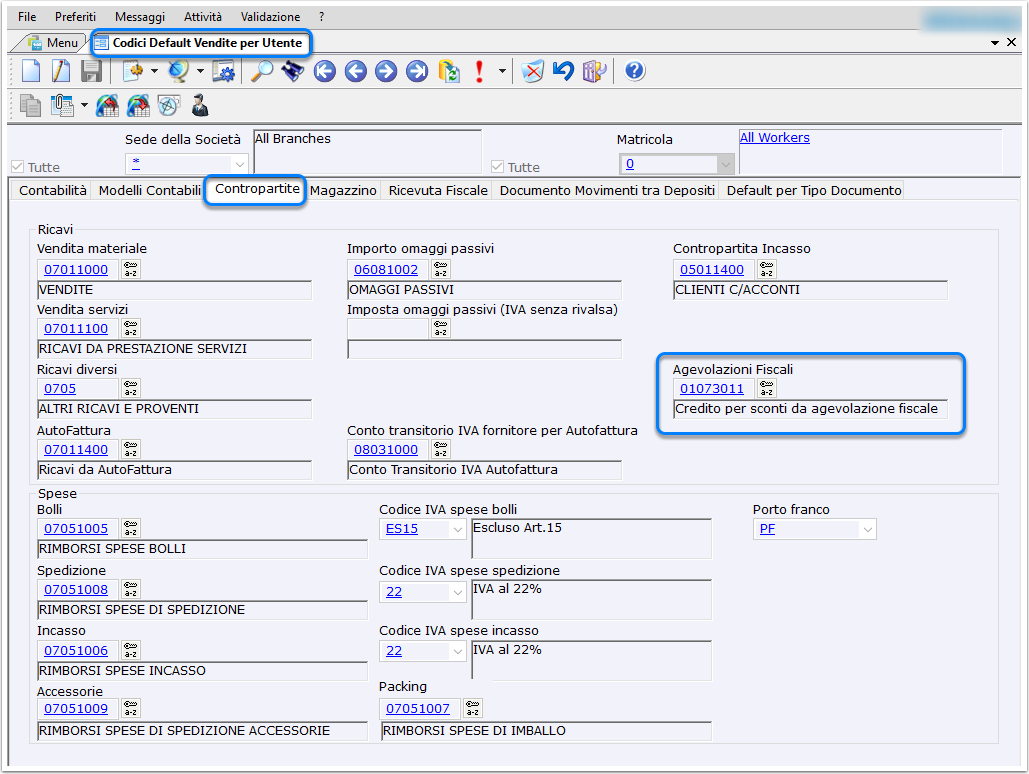
Task: Go to previous record arrow
Action: [x=356, y=70]
